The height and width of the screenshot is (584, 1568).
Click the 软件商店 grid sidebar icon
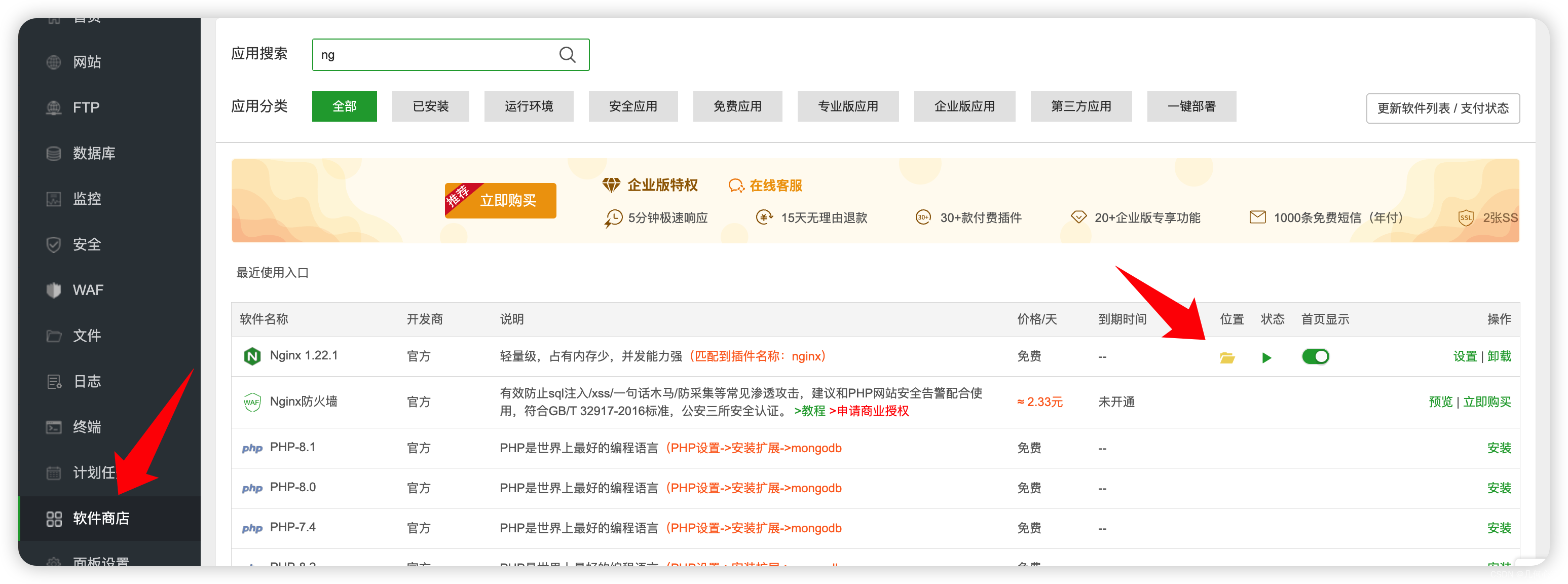54,519
